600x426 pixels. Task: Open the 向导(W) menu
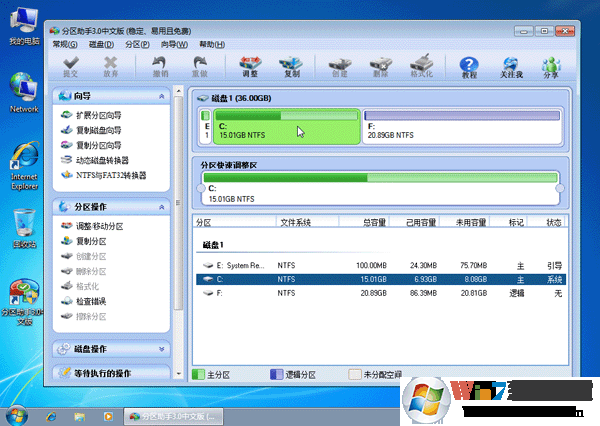174,44
